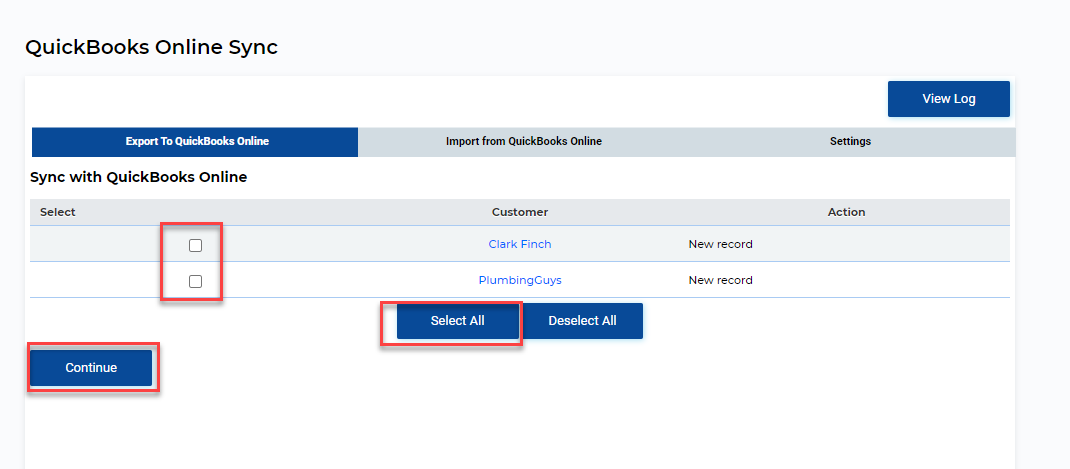
Task: Click the Continue button
Action: [x=91, y=368]
